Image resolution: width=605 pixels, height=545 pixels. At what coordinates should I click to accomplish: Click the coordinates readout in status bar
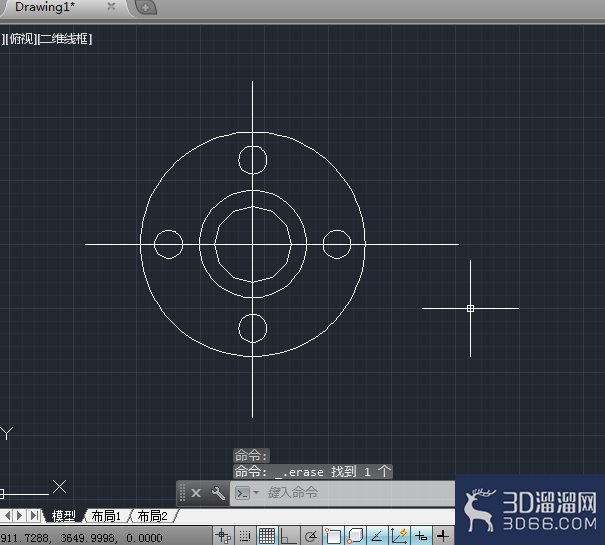pos(81,538)
